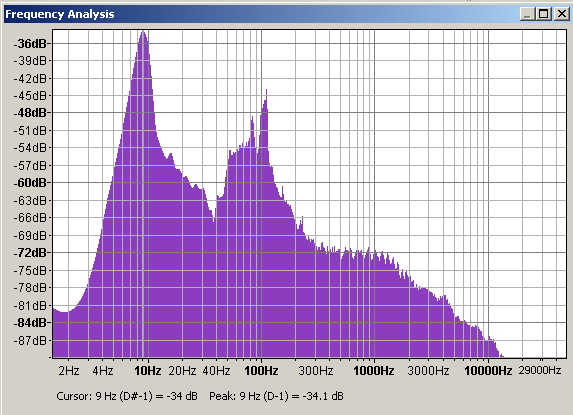This screenshot has height=415, width=573.
Task: Maximize the Frequency Analysis window
Action: coord(543,14)
